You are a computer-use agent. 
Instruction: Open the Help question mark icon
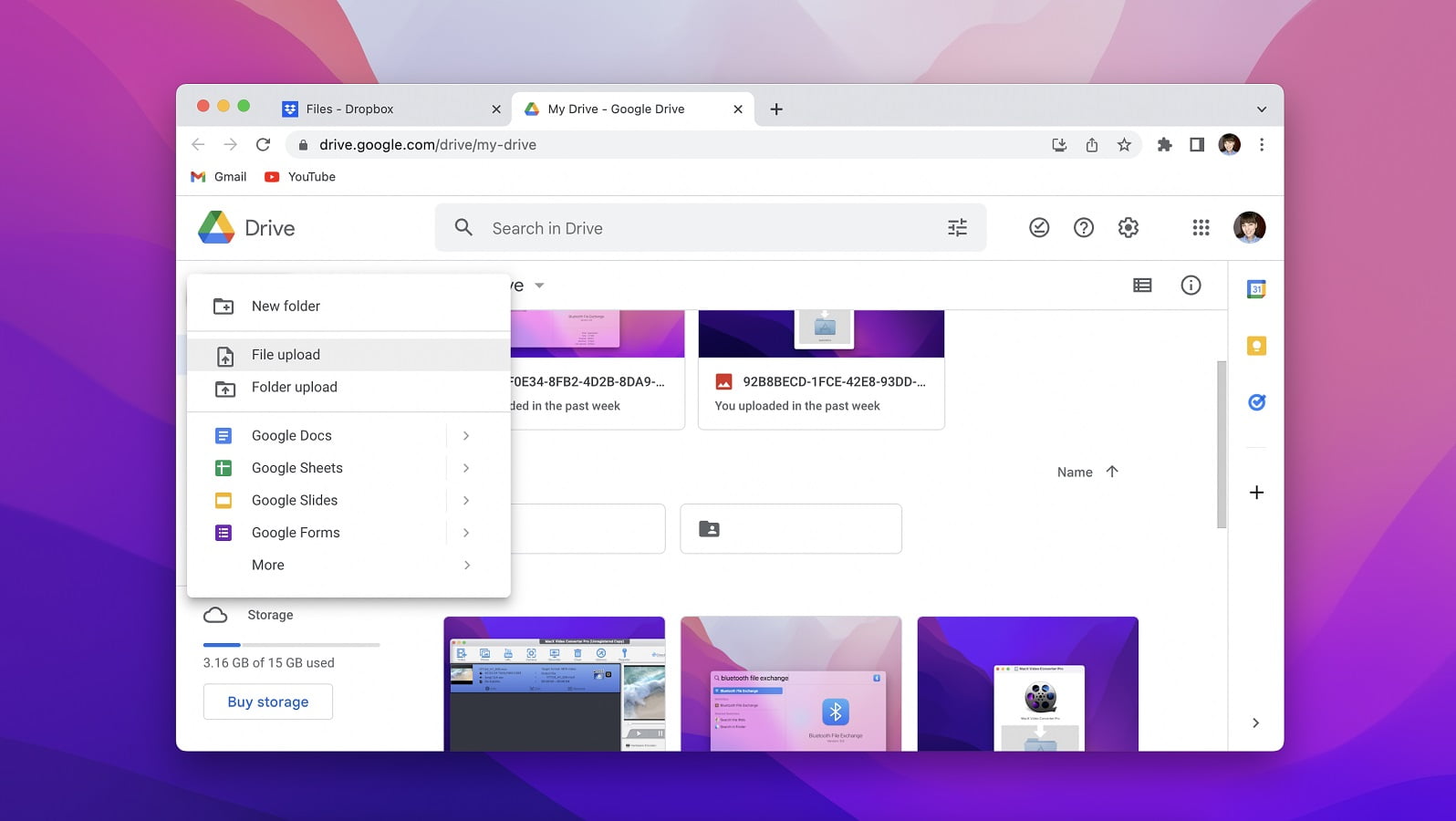1084,228
